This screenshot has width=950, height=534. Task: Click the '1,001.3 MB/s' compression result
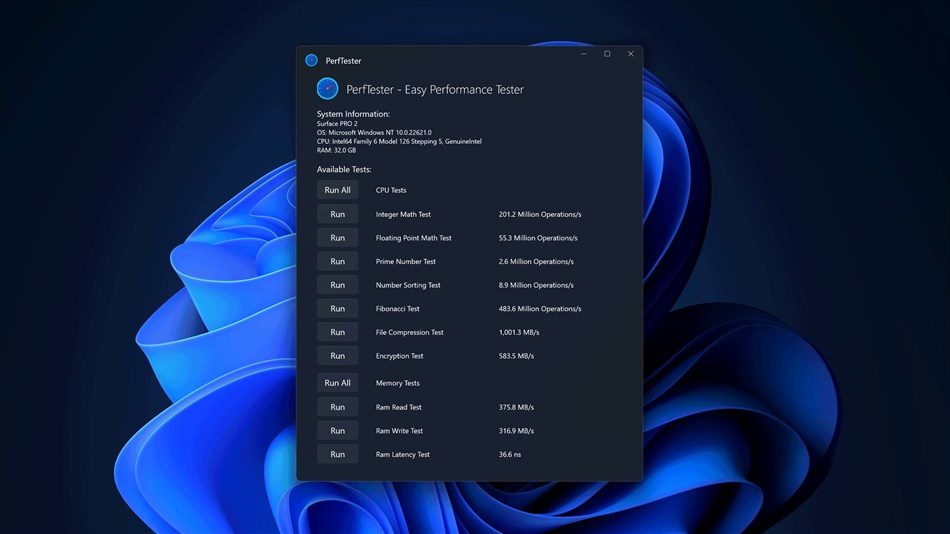(519, 332)
